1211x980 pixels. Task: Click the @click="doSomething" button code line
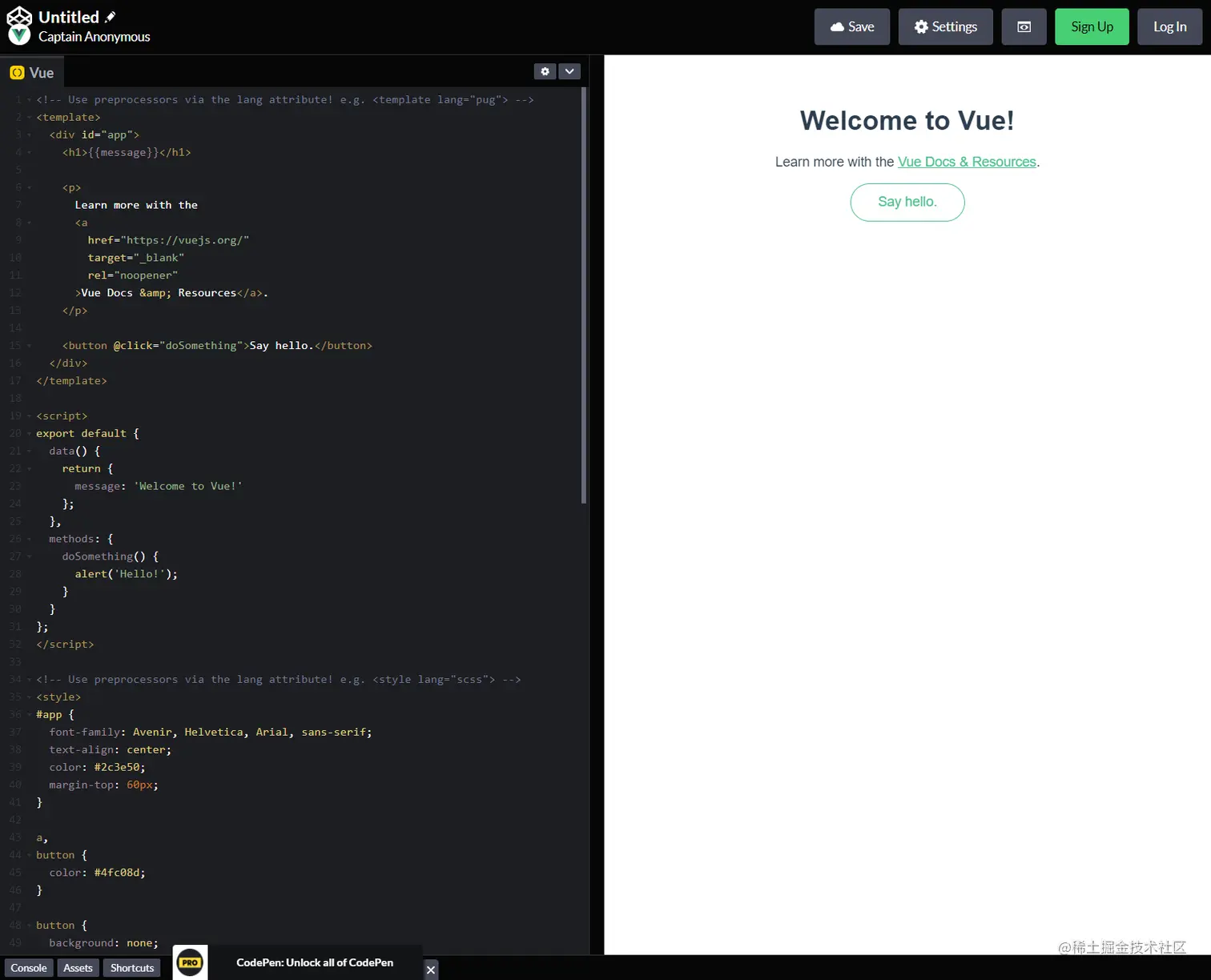tap(217, 346)
